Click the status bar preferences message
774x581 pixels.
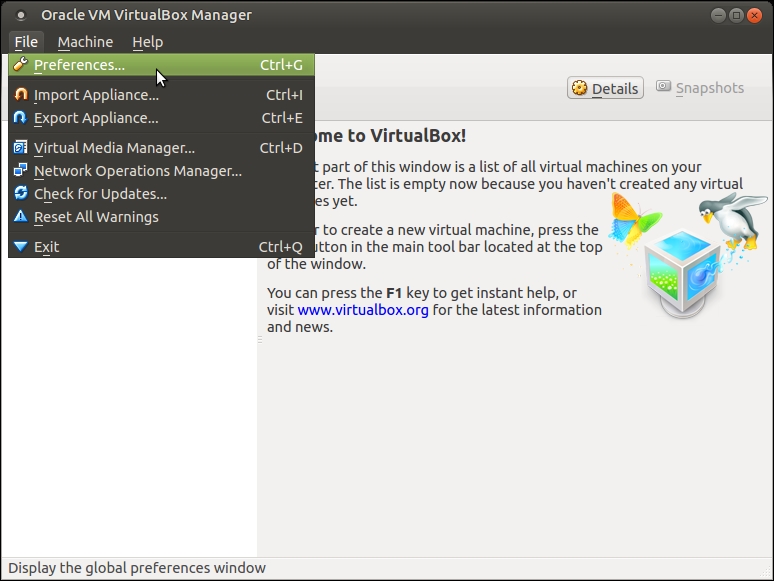point(137,568)
